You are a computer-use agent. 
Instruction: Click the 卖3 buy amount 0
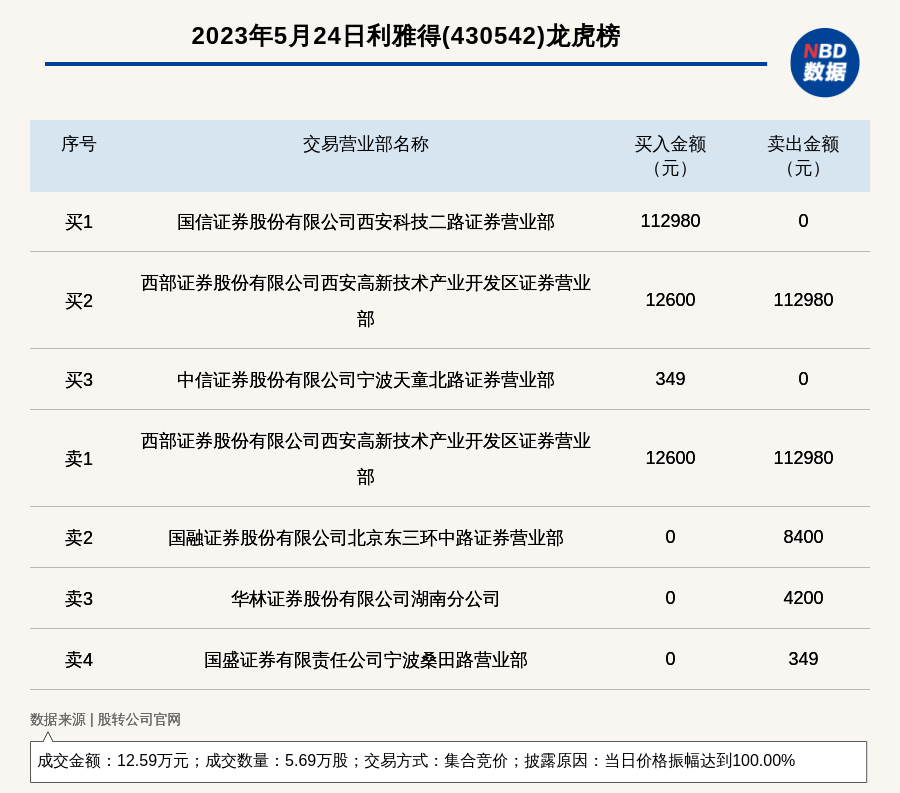[670, 598]
